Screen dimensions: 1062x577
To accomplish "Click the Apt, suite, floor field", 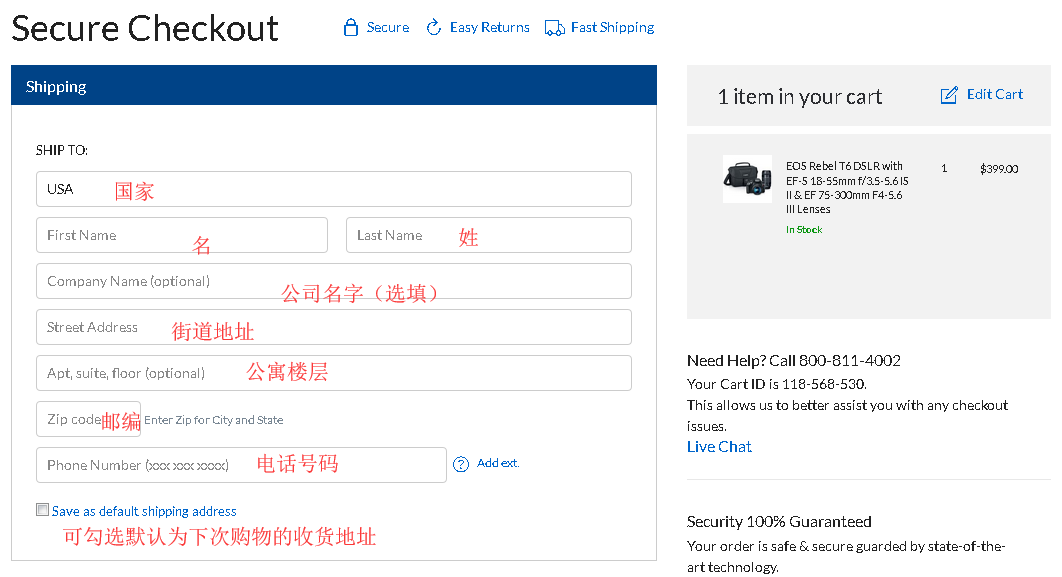I will click(333, 373).
